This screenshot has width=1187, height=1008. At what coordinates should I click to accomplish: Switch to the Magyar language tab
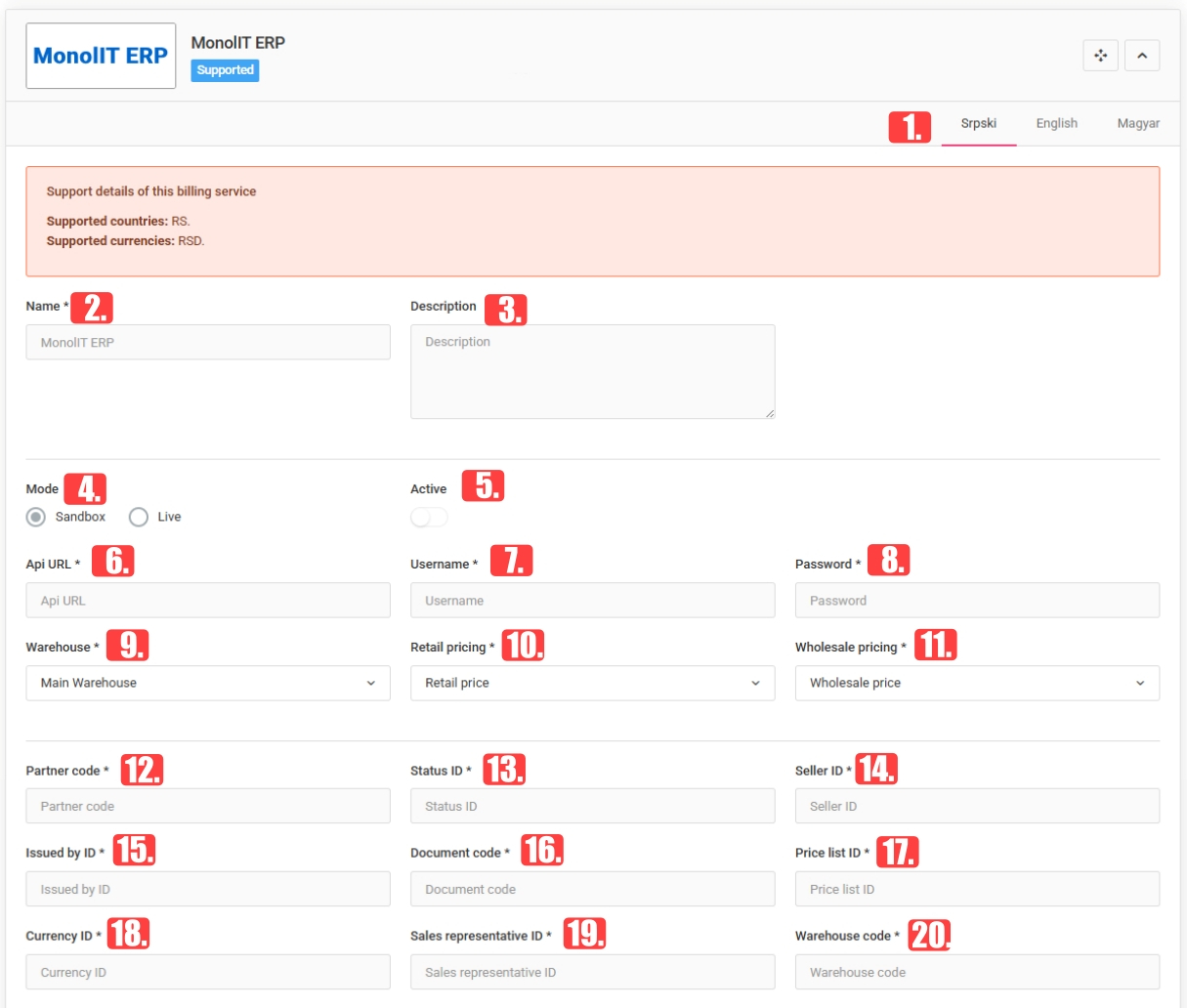(1138, 123)
